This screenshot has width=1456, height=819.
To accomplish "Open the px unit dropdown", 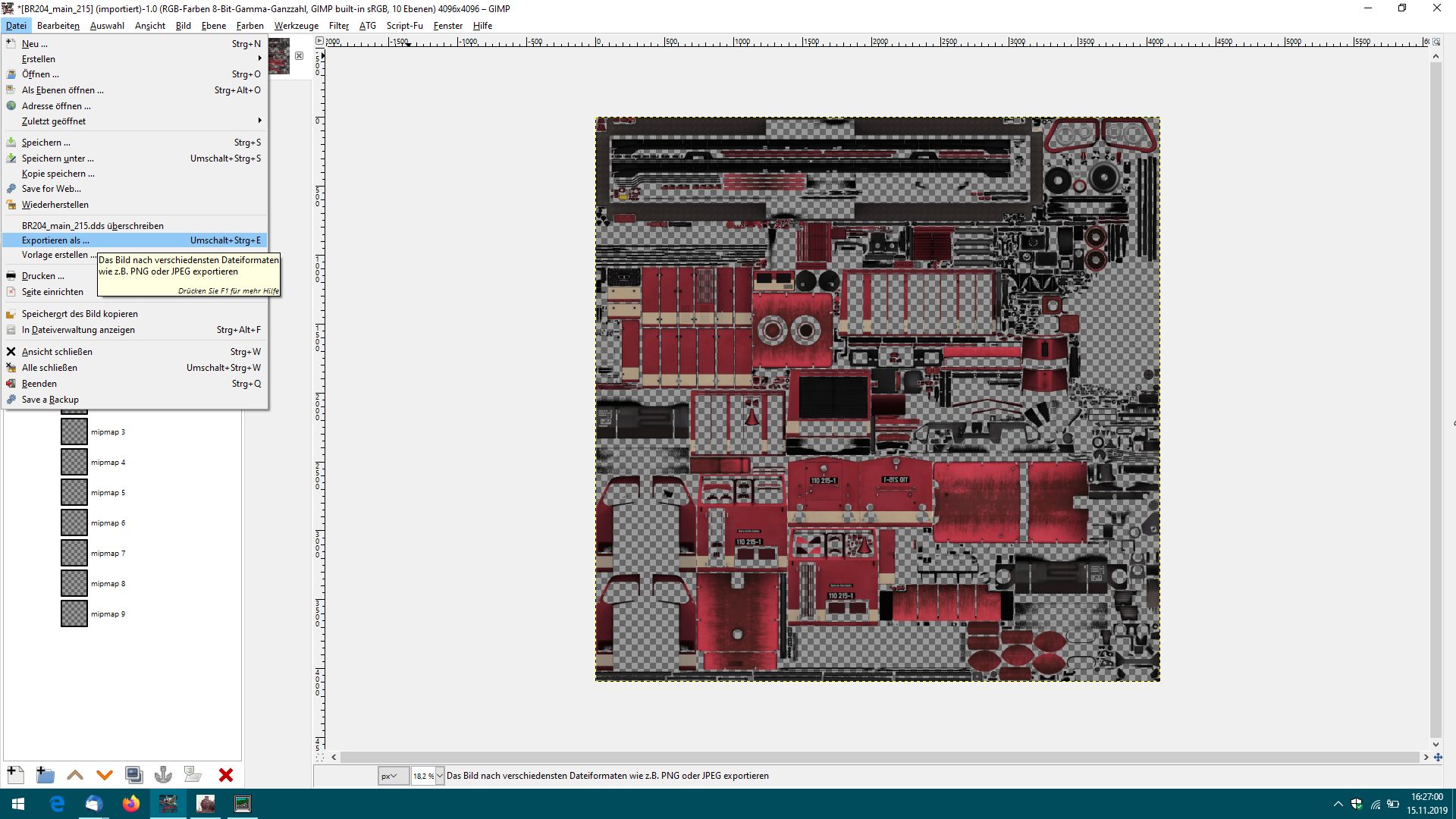I will pos(393,776).
